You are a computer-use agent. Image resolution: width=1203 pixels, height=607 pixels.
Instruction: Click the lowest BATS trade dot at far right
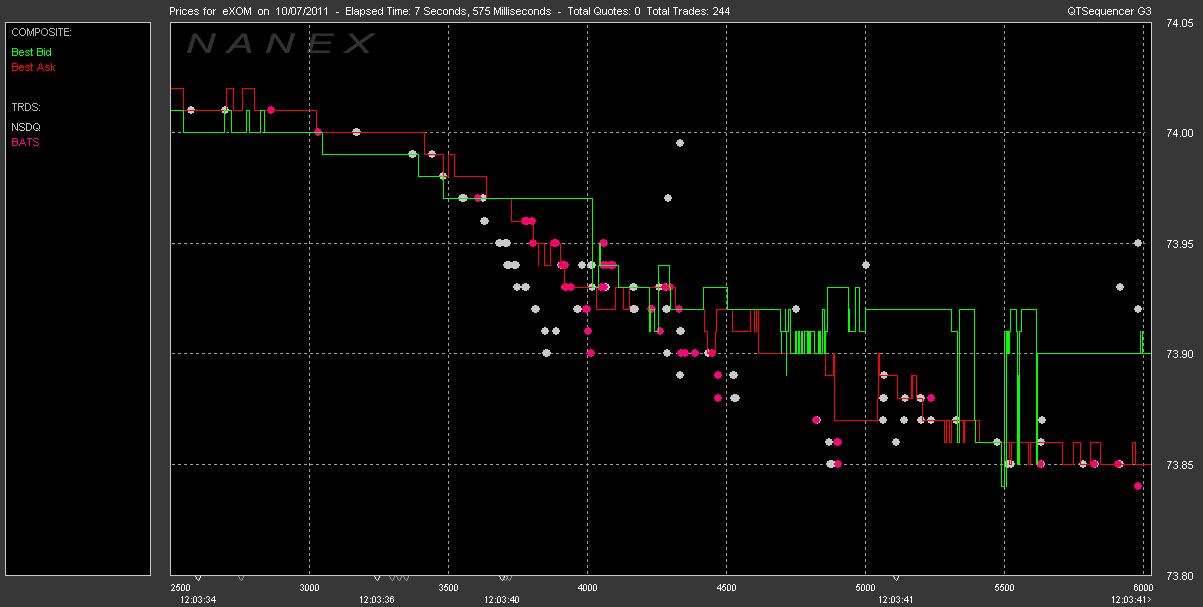click(x=1139, y=486)
